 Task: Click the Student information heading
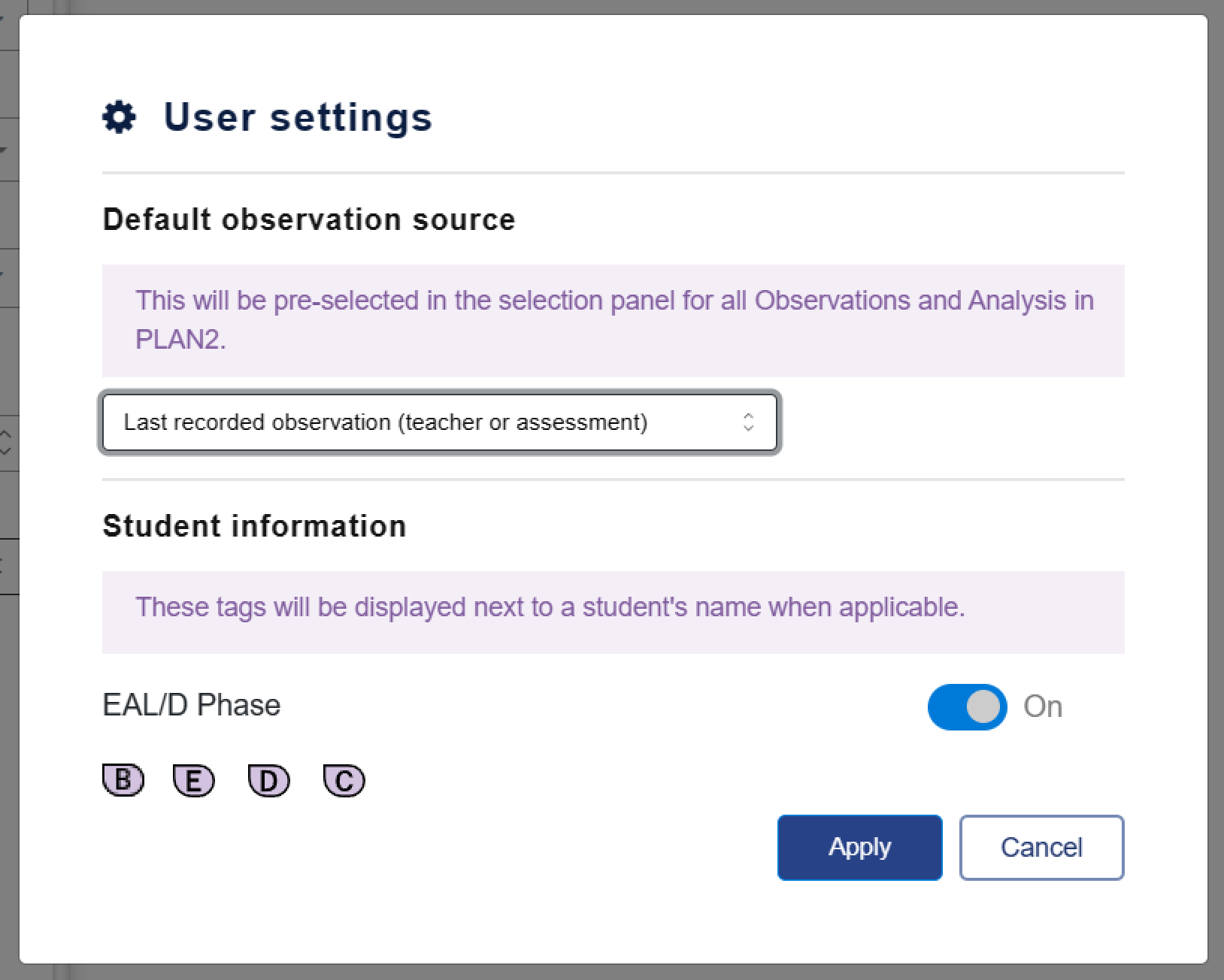click(x=254, y=526)
